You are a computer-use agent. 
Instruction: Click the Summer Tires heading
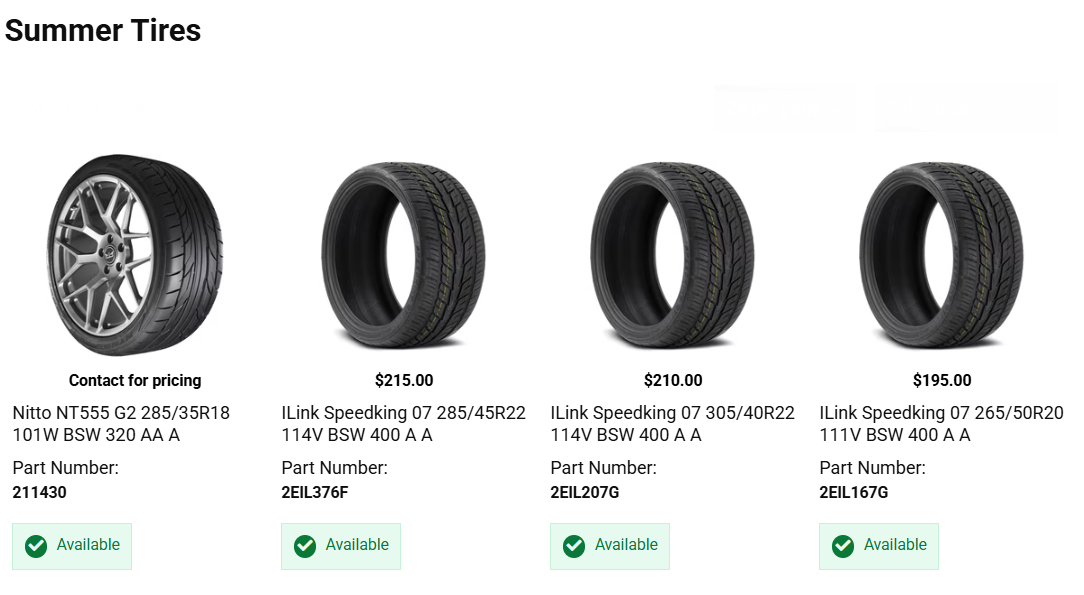(x=103, y=30)
